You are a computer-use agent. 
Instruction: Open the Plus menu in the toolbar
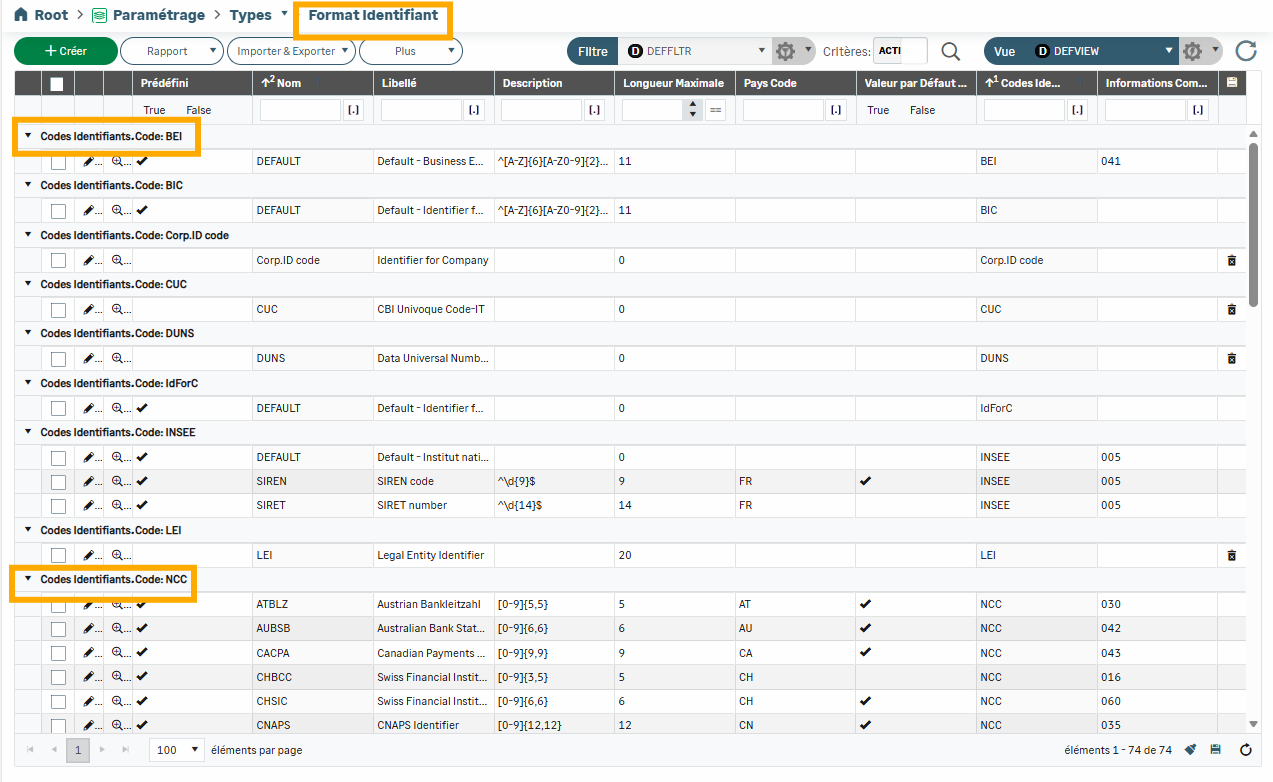[410, 51]
